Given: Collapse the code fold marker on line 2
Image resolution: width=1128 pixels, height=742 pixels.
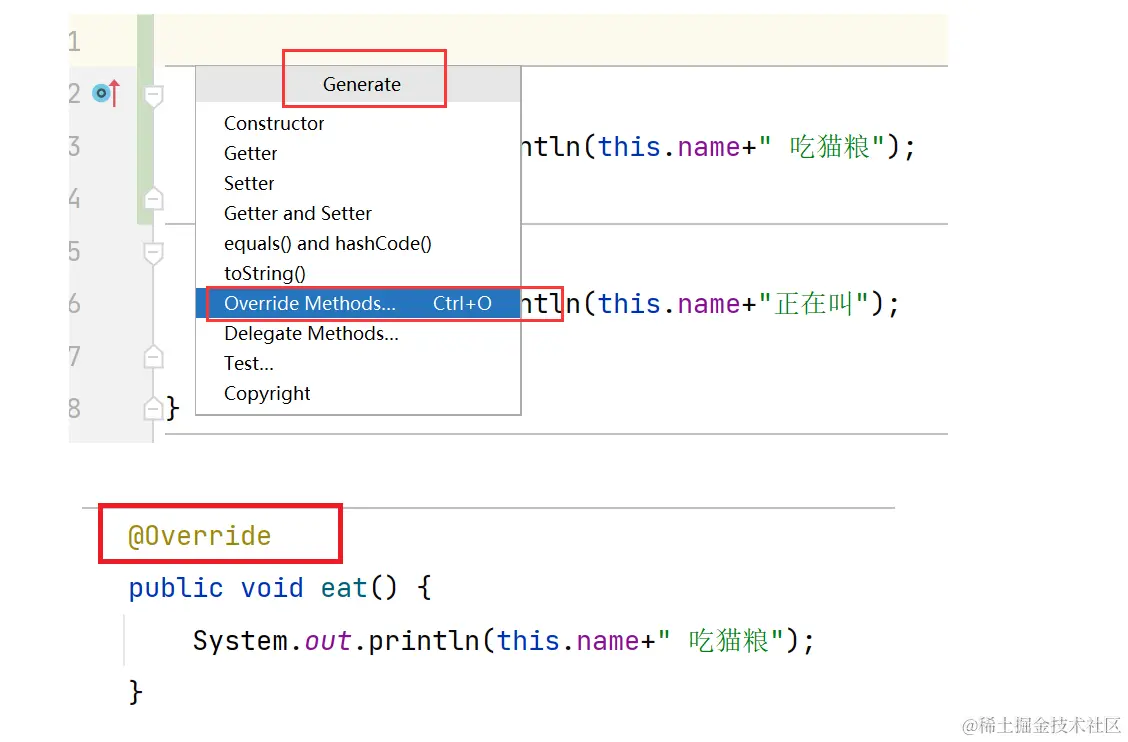Looking at the screenshot, I should click(153, 95).
